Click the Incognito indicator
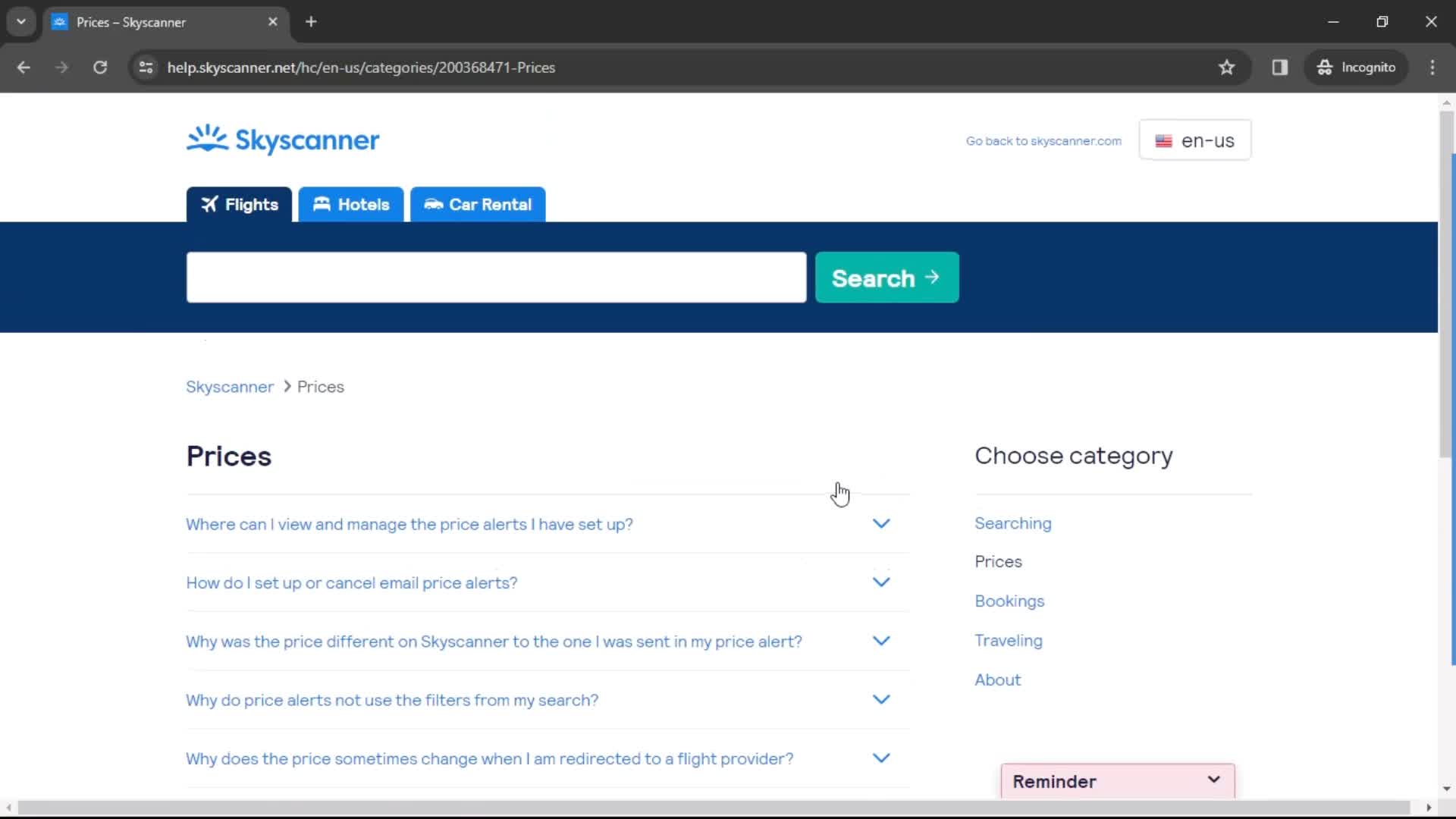Image resolution: width=1456 pixels, height=819 pixels. (x=1357, y=67)
